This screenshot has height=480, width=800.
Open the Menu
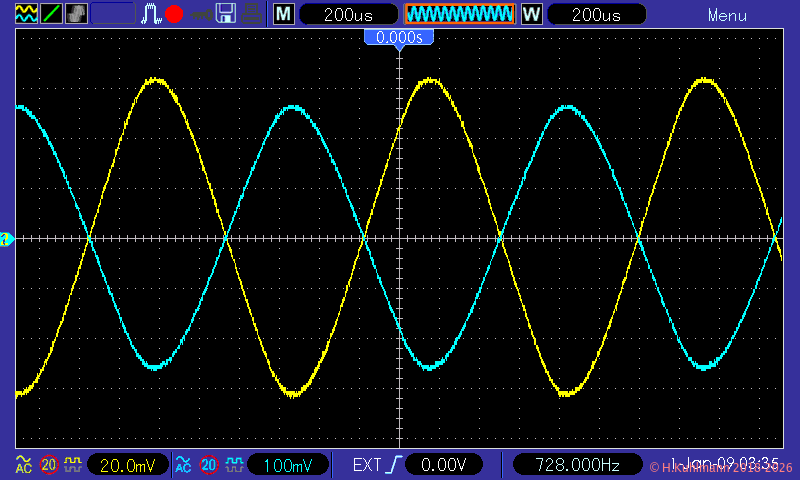tap(727, 15)
